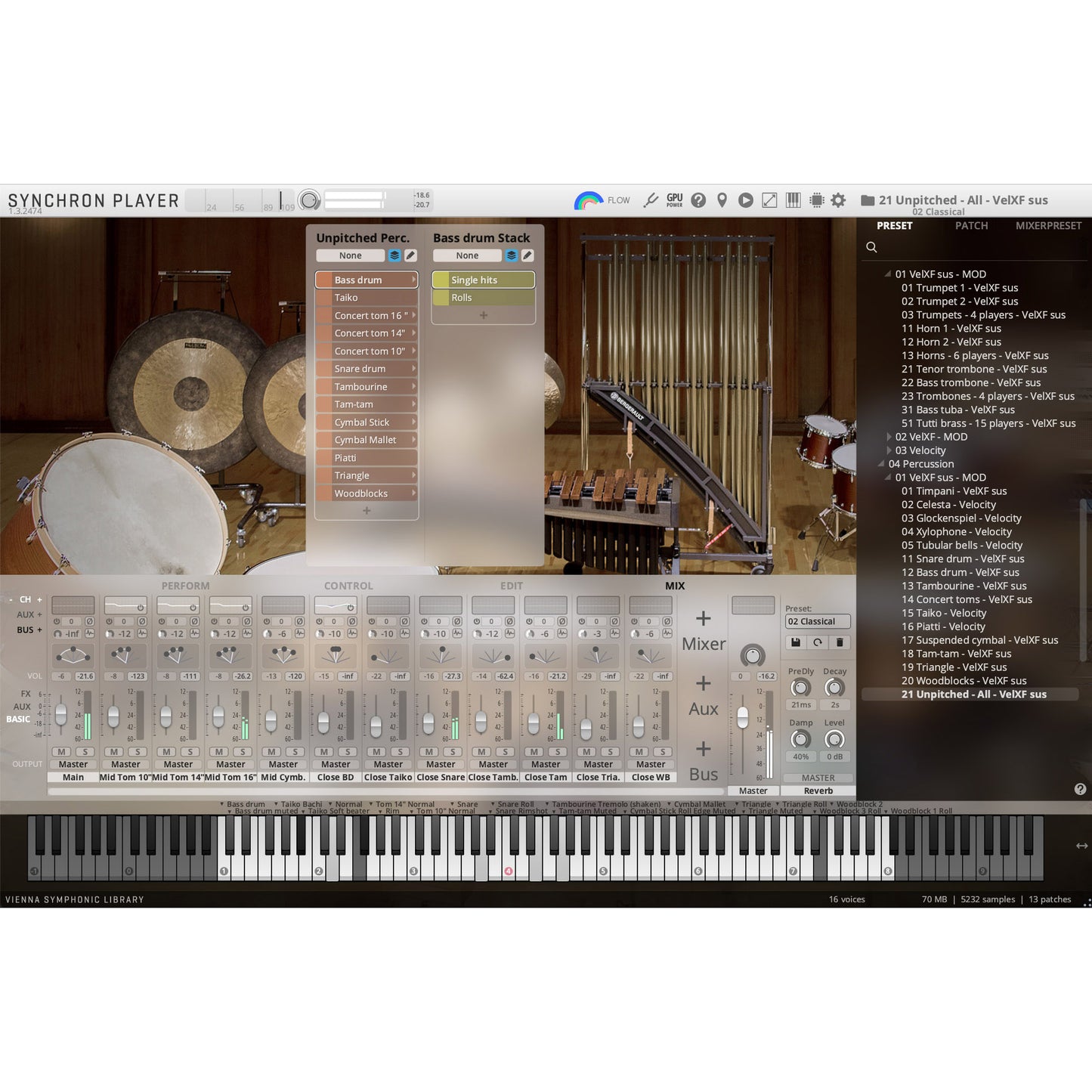The width and height of the screenshot is (1092, 1092).
Task: Open the 02 Classical reverb preset dropdown
Action: pyautogui.click(x=818, y=621)
